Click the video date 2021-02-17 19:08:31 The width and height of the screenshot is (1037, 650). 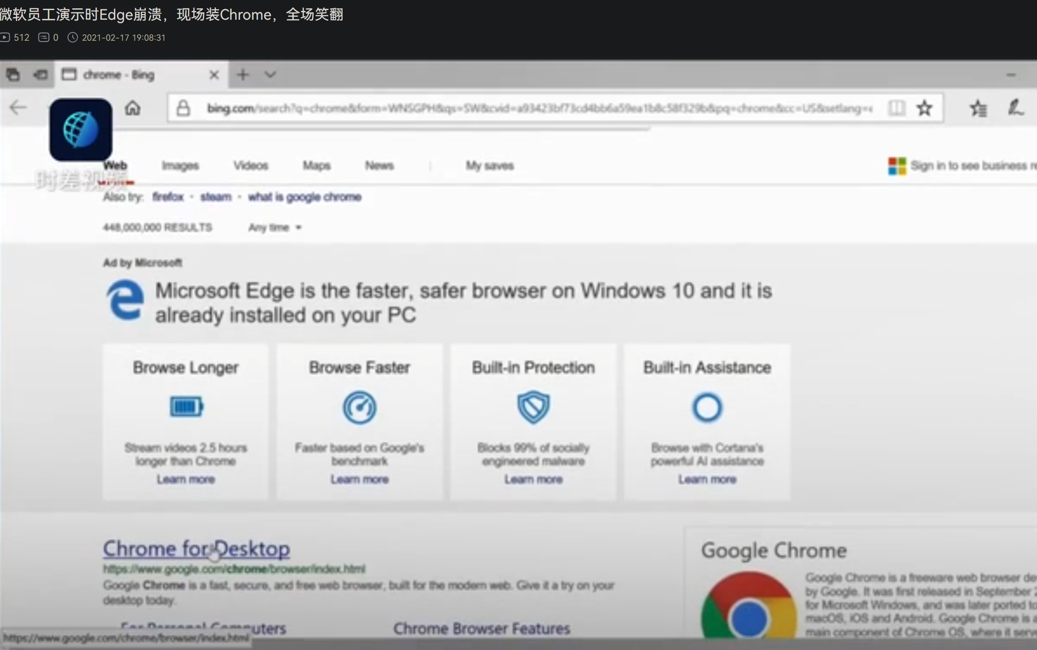124,38
